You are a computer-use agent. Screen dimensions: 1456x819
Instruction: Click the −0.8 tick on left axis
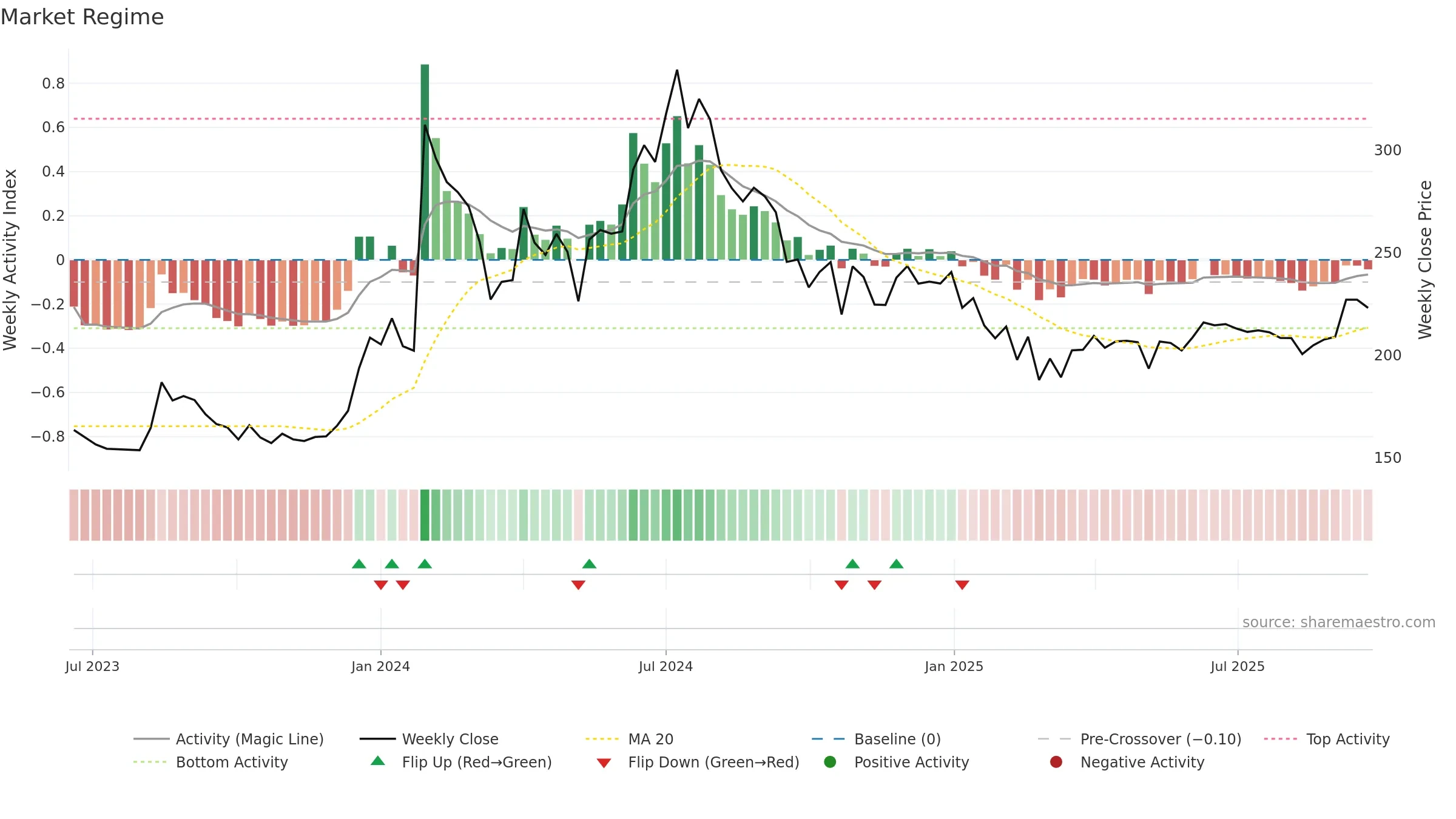48,436
